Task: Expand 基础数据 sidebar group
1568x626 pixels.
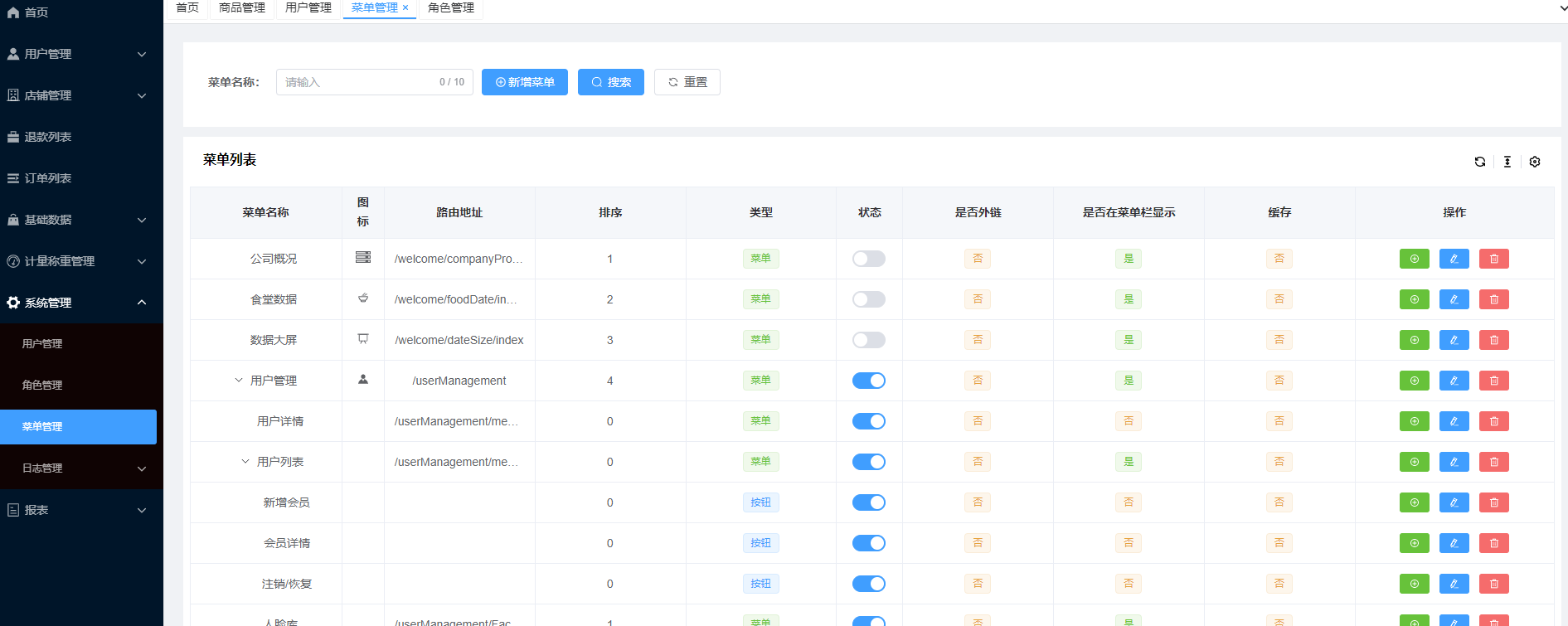Action: point(81,220)
